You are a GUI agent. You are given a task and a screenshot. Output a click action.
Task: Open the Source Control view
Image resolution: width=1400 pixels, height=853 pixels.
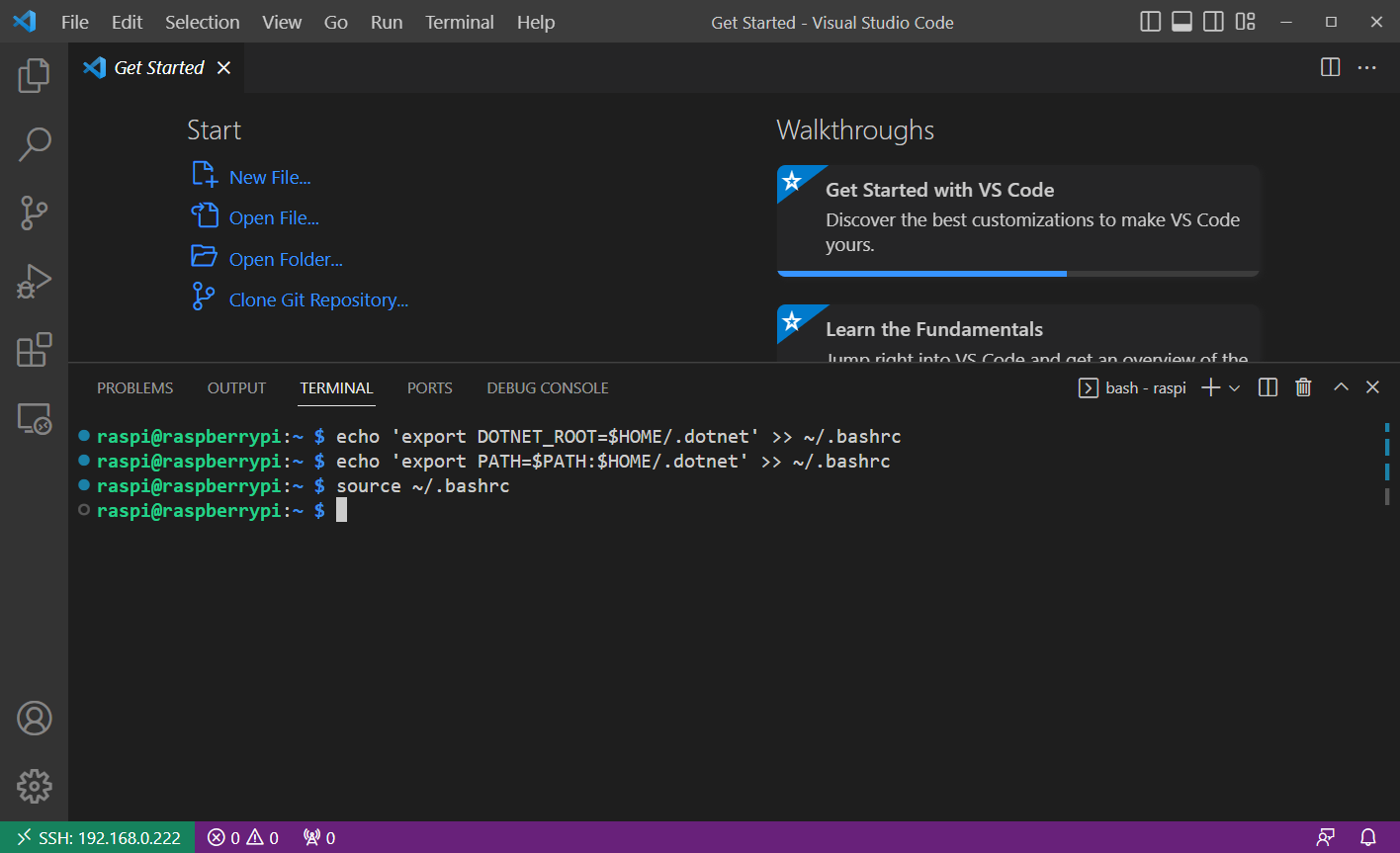tap(34, 213)
